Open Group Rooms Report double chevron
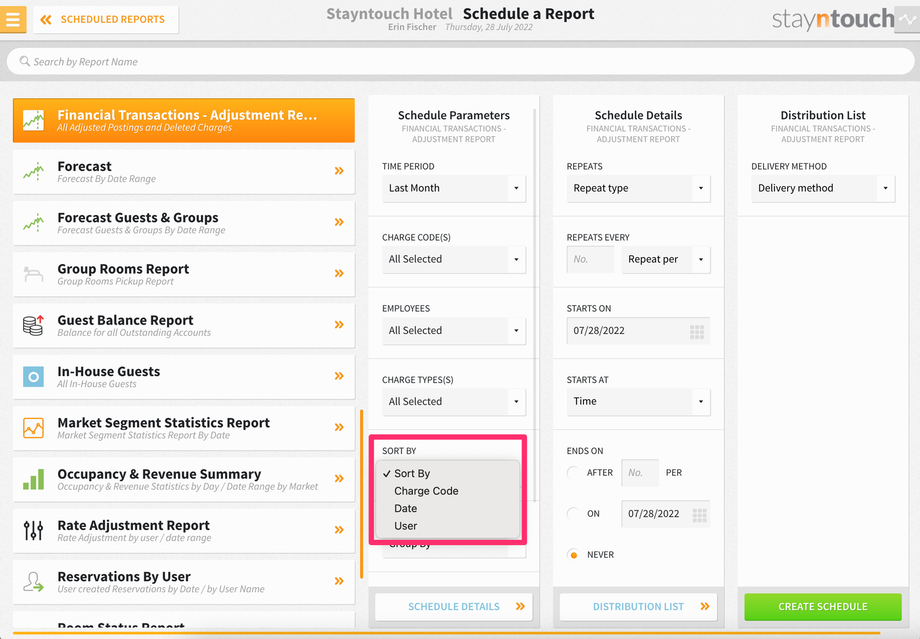 coord(339,273)
